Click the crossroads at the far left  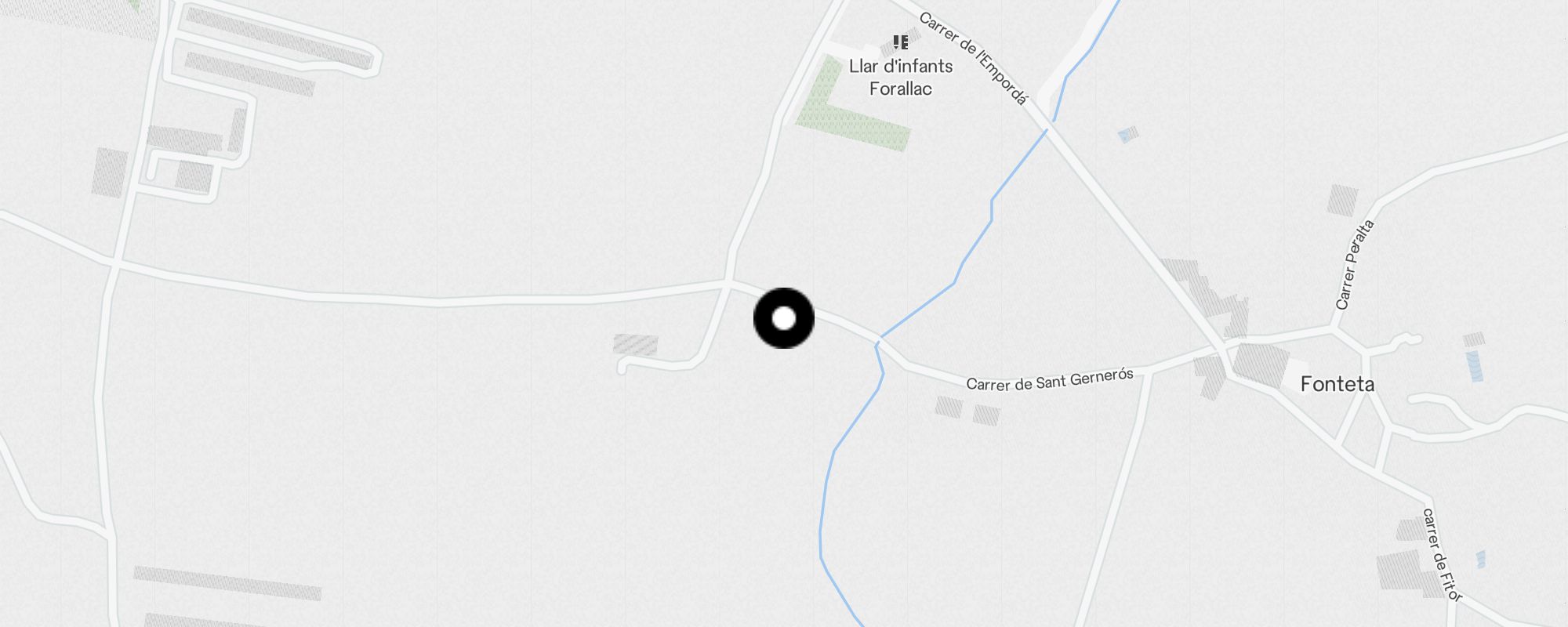tap(115, 262)
